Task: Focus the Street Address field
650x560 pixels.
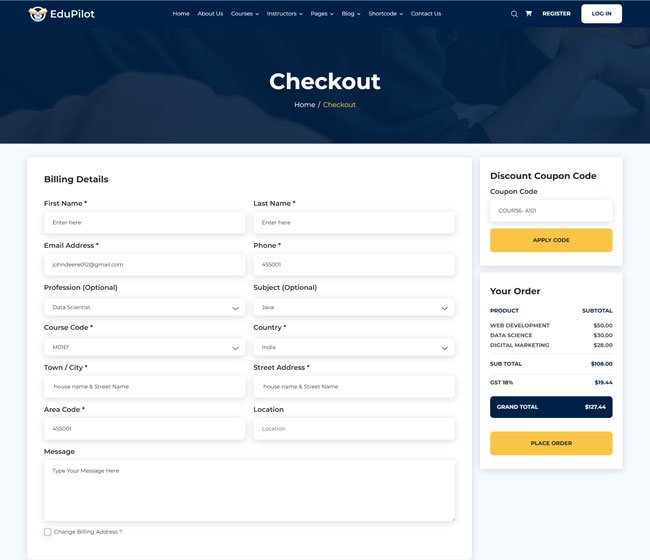Action: click(x=354, y=387)
